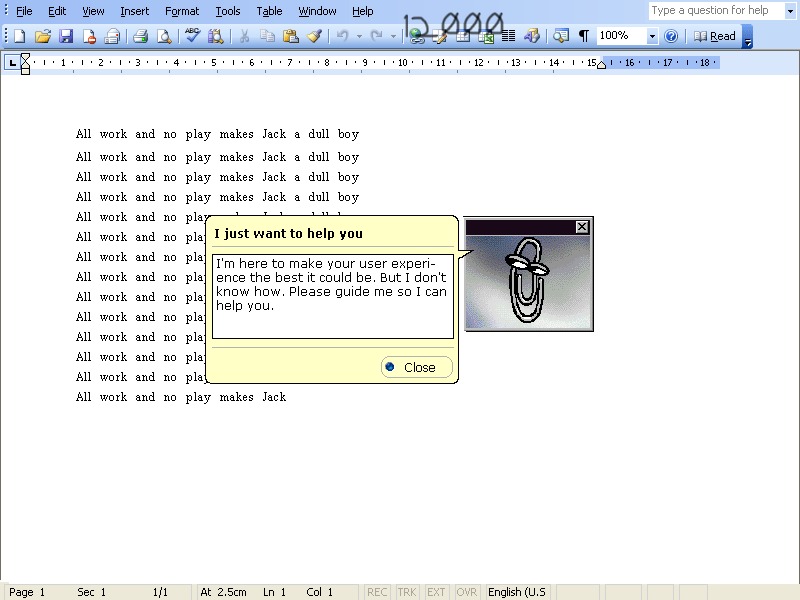Toggle REC macro recording in status bar

377,592
